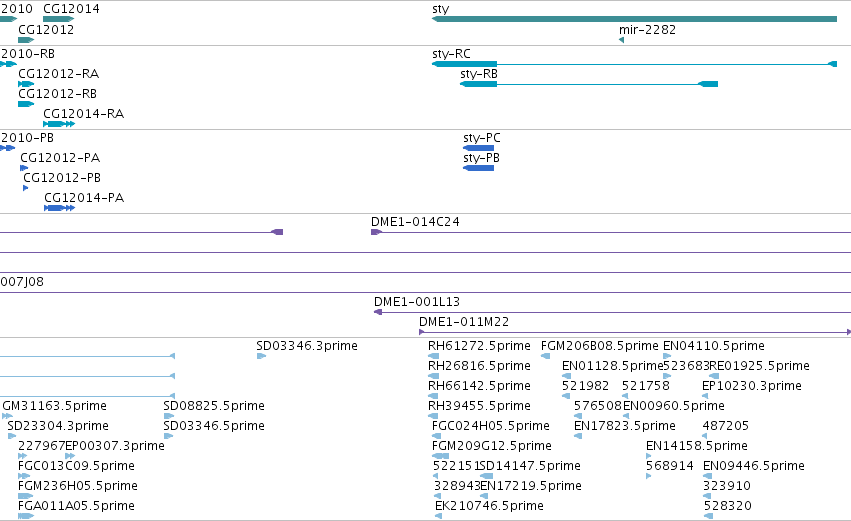Image resolution: width=851 pixels, height=521 pixels.
Task: Click the CG12014 gene label
Action: point(71,9)
